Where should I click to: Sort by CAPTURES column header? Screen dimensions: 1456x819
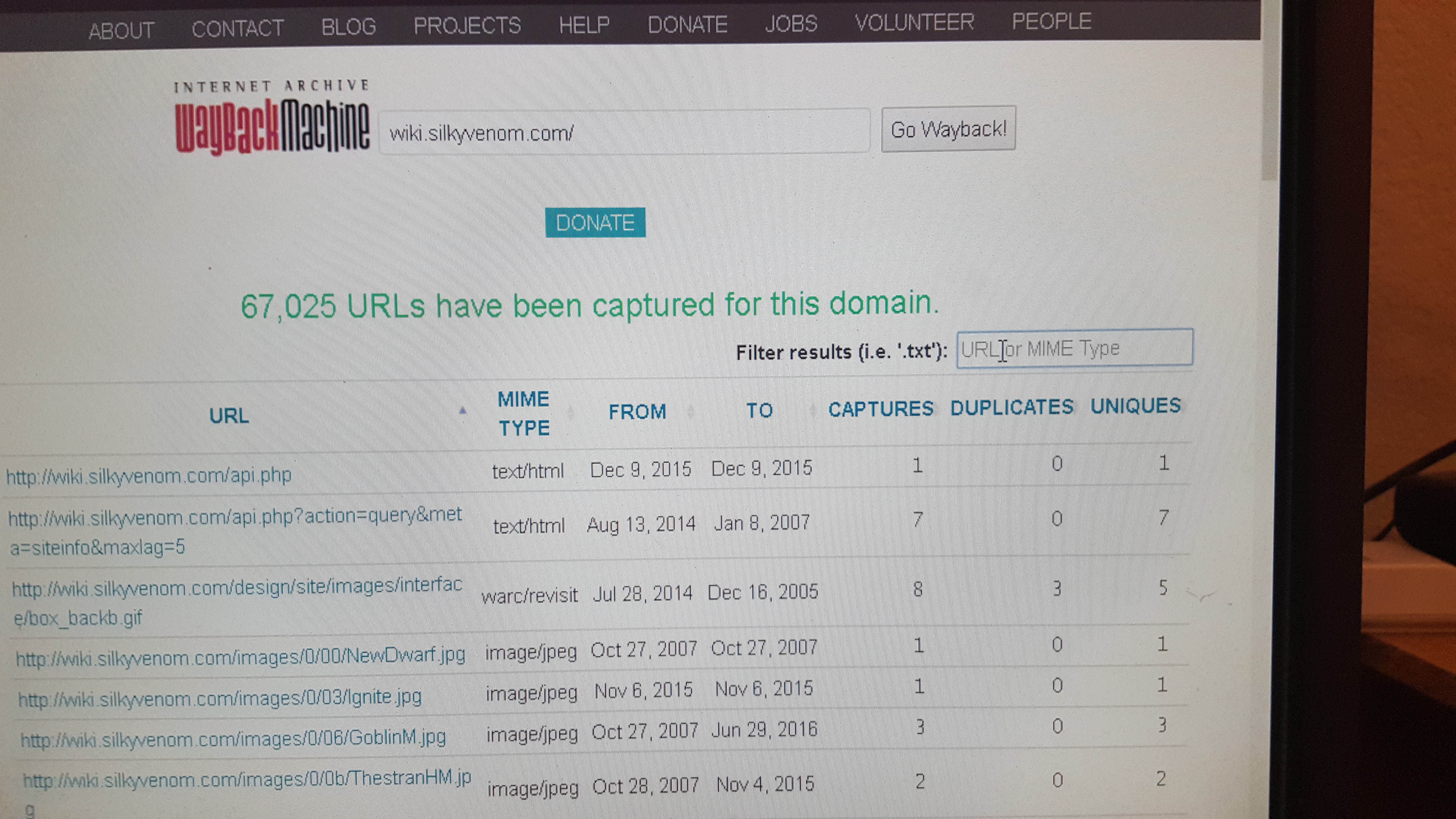pos(880,409)
